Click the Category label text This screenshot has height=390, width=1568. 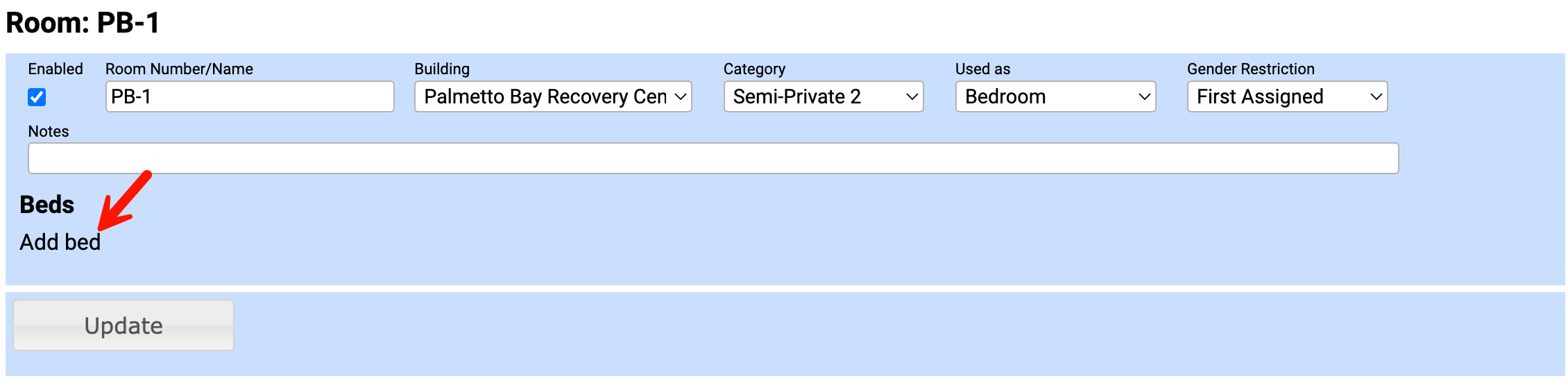click(x=754, y=69)
